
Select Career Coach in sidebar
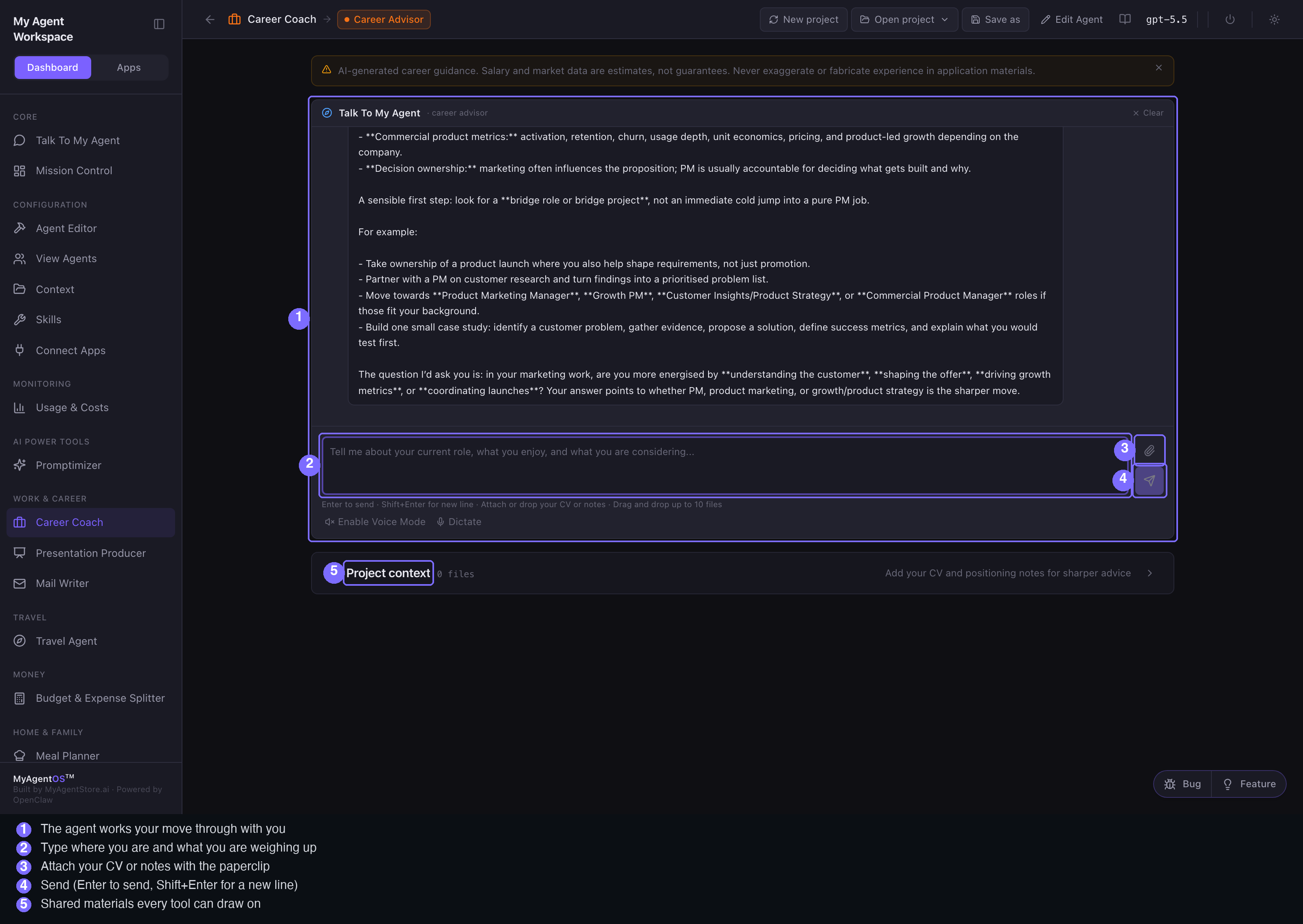(x=91, y=522)
